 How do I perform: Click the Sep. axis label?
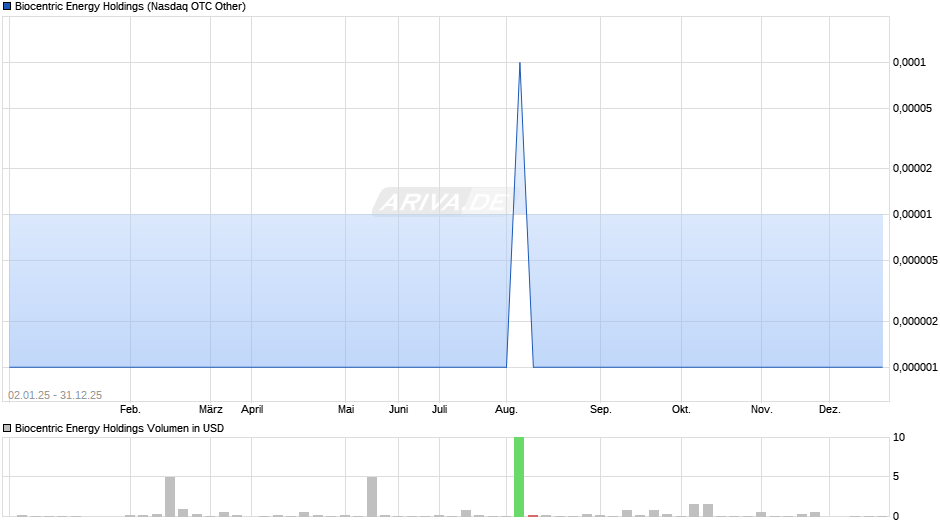[601, 409]
